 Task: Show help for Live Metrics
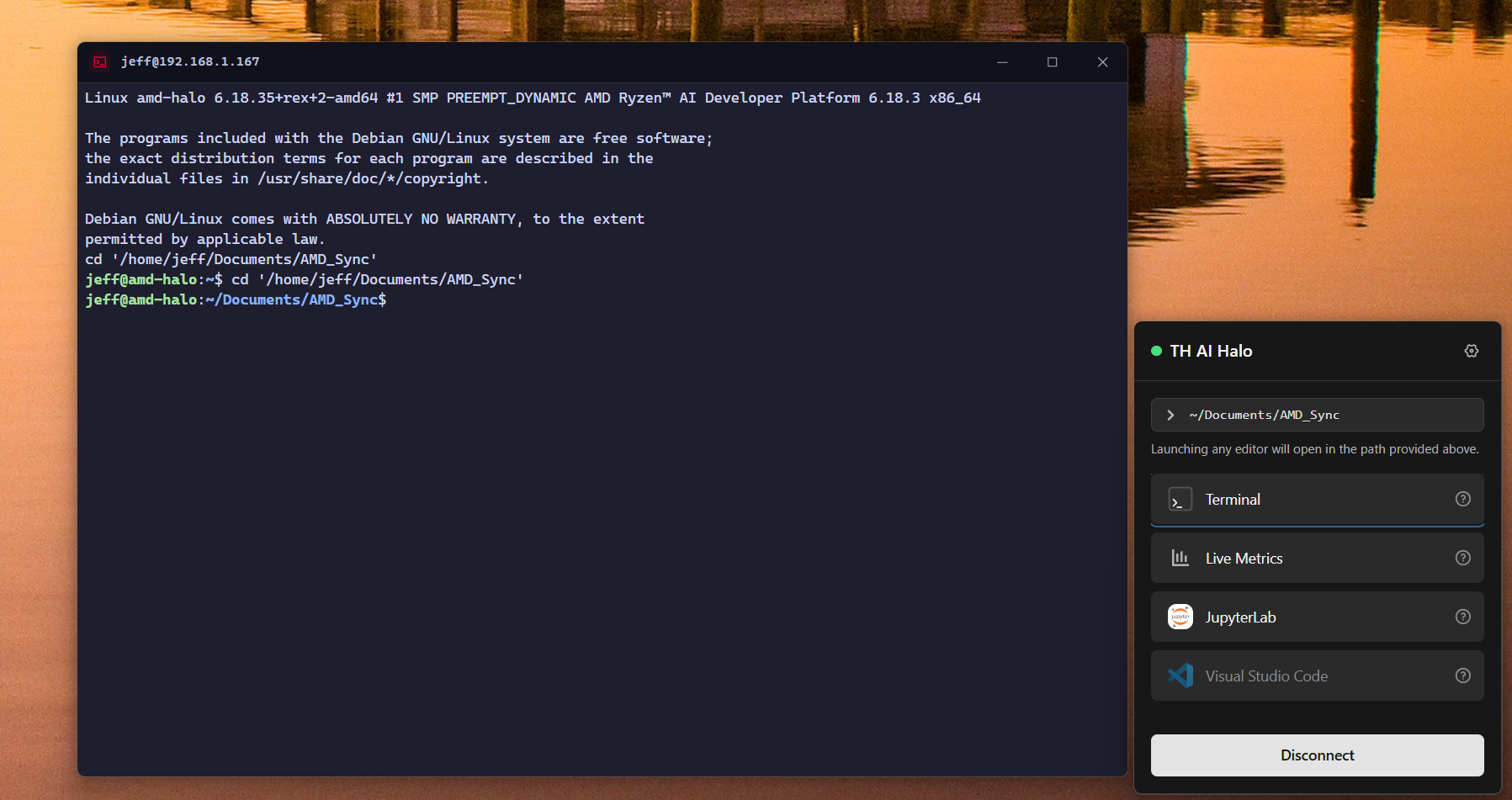click(1463, 558)
